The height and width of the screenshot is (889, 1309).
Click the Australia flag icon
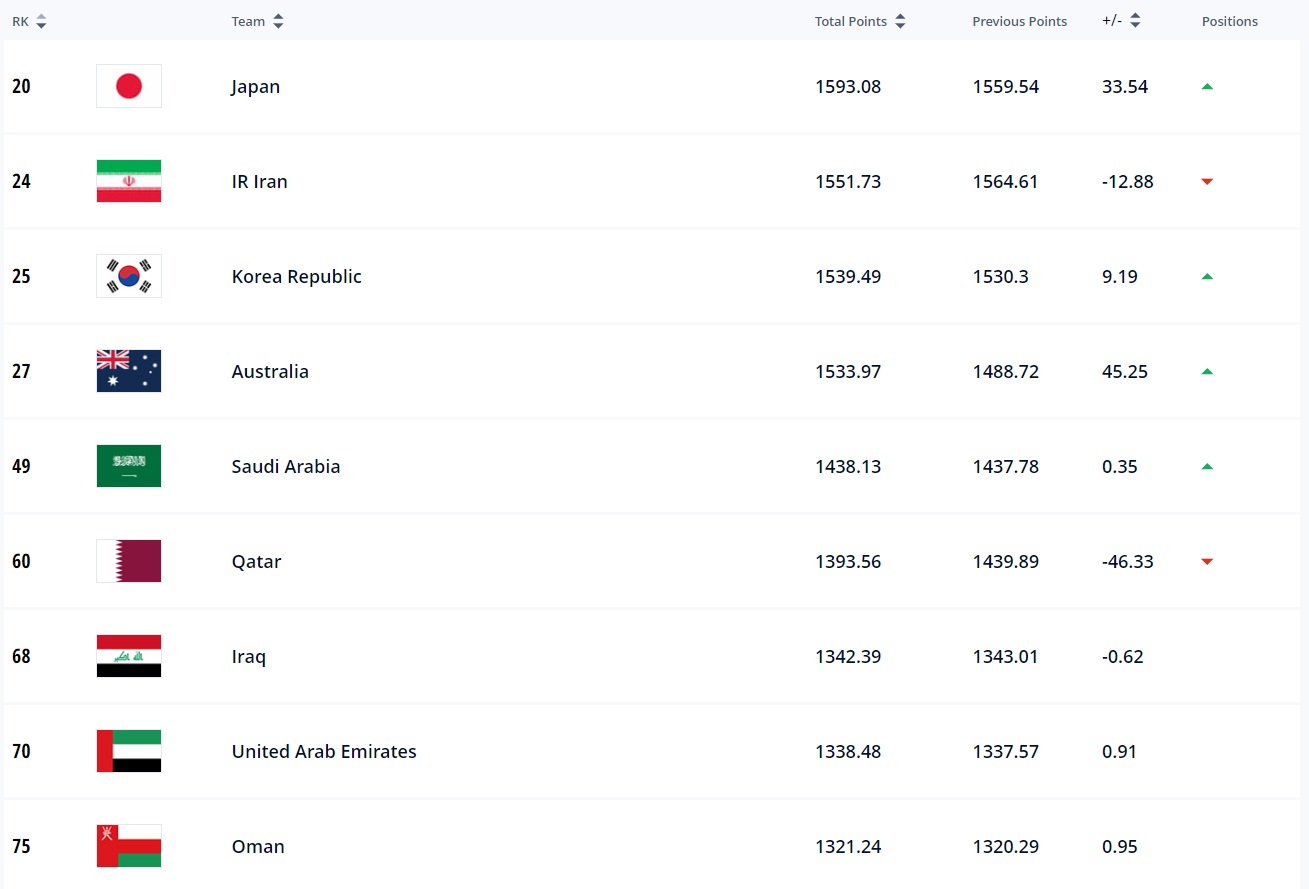pos(128,371)
